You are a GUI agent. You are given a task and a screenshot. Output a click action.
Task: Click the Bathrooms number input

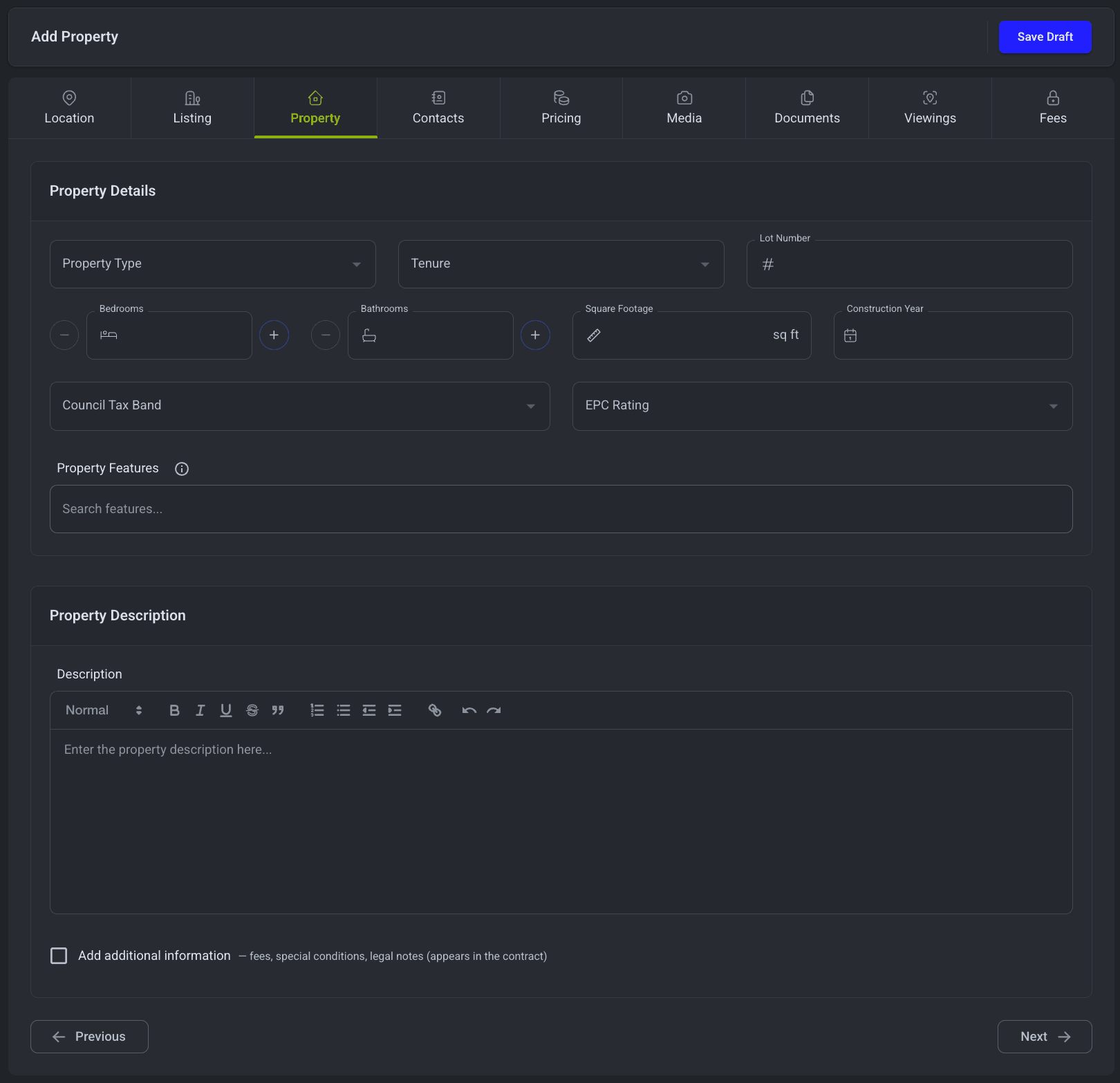[x=431, y=335]
